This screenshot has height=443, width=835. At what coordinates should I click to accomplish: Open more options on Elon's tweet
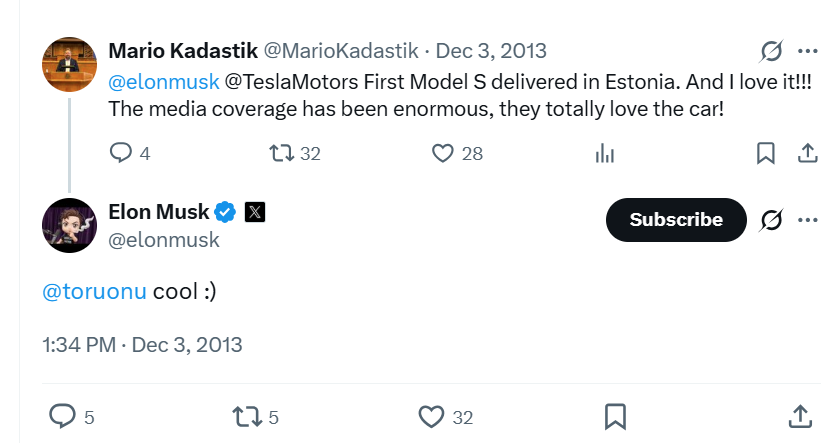pyautogui.click(x=807, y=220)
